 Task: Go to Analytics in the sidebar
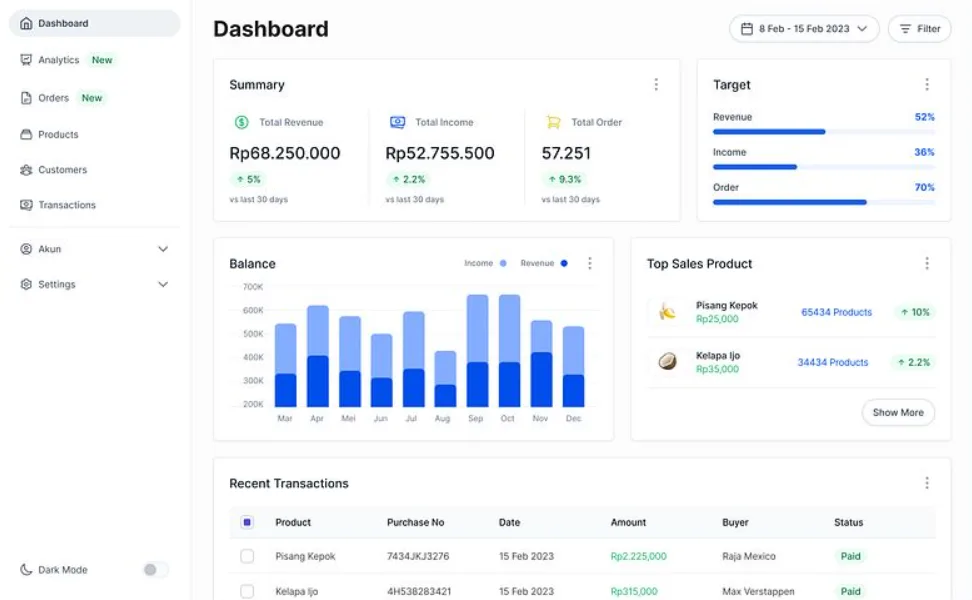(x=59, y=60)
